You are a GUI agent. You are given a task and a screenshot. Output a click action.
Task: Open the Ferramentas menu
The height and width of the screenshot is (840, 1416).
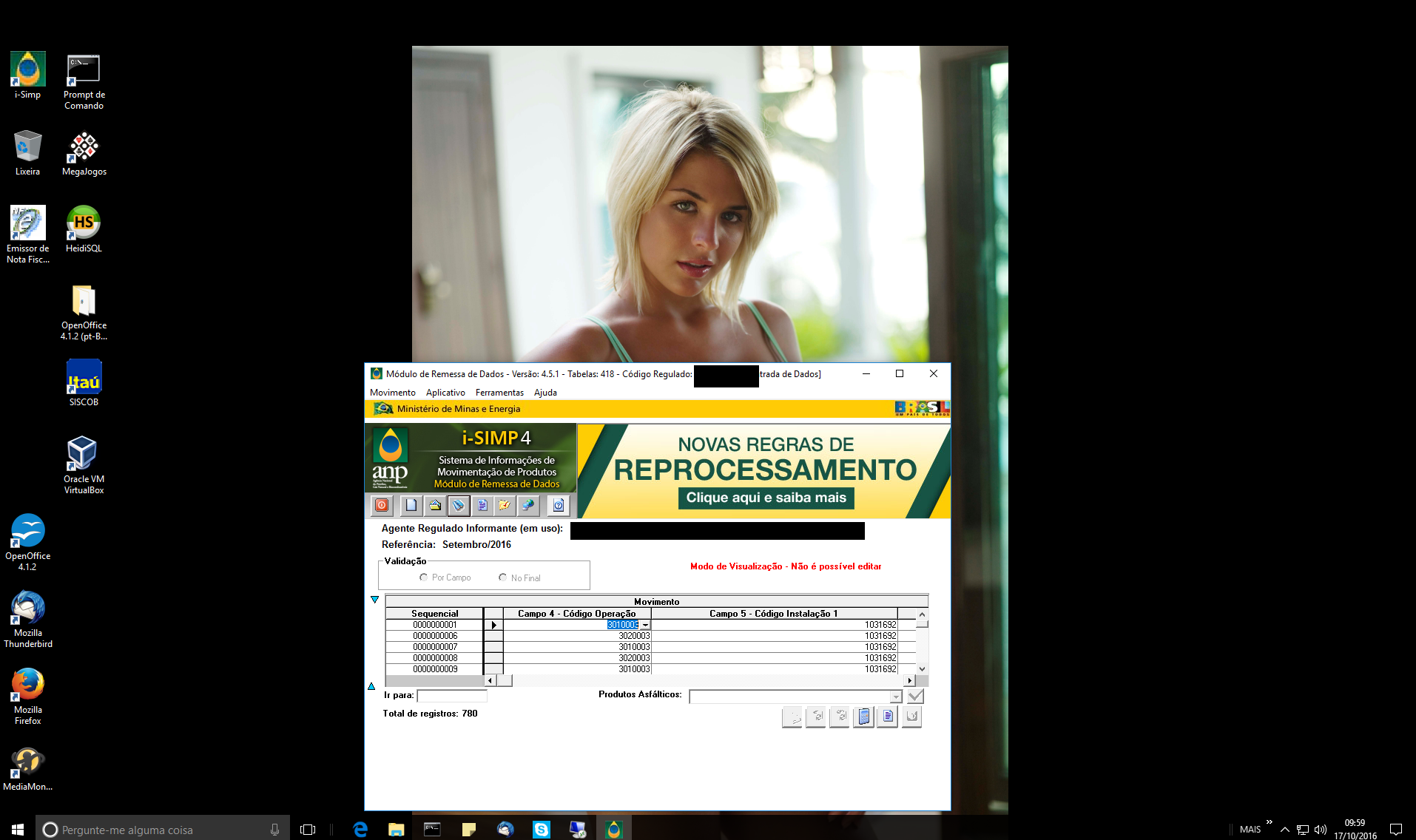click(499, 393)
